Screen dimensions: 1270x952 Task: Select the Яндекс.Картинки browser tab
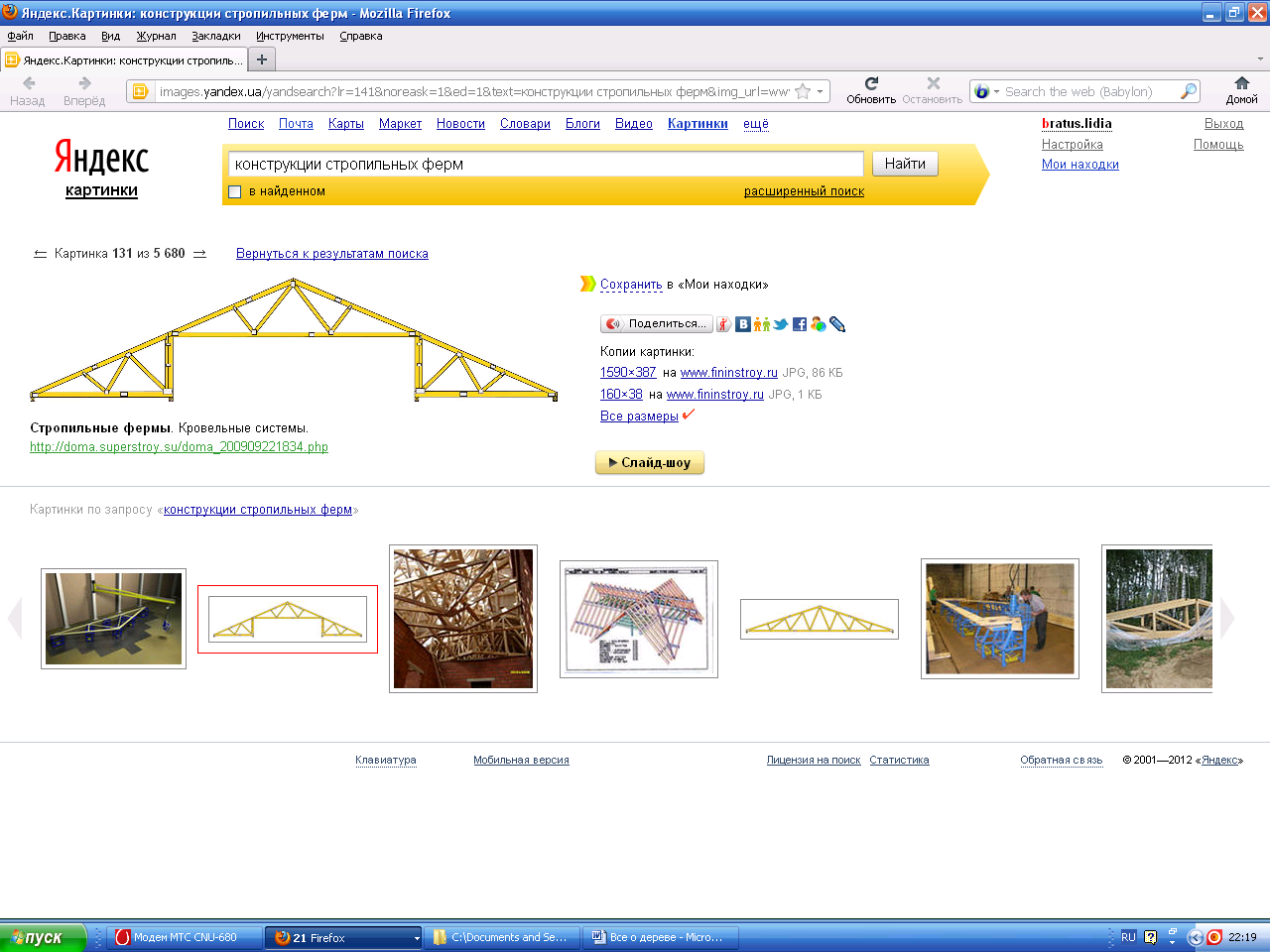[x=124, y=59]
